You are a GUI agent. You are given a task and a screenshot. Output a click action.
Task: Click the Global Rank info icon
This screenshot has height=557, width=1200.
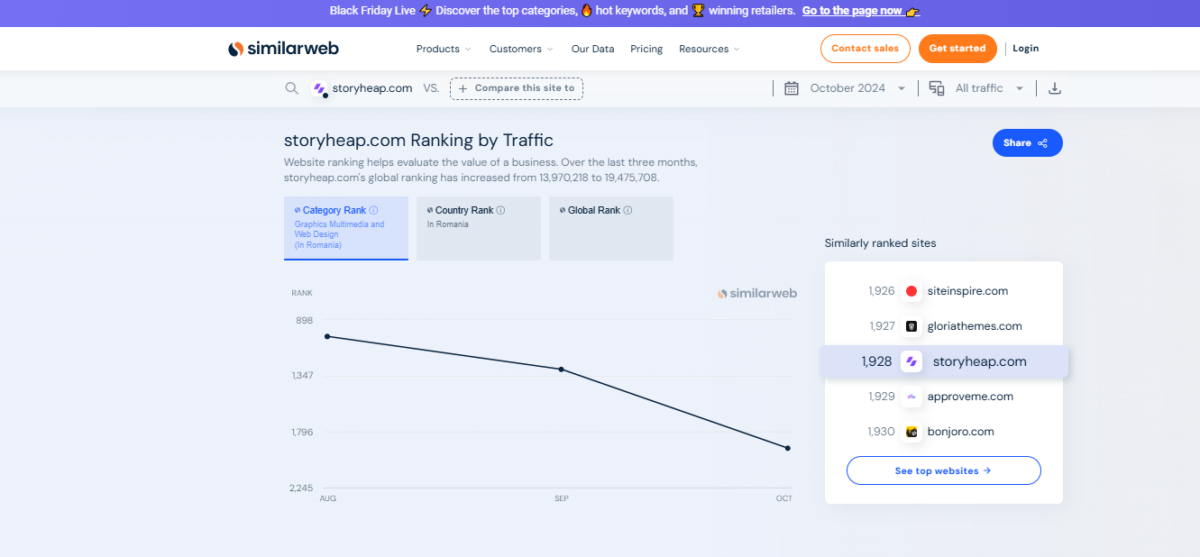(628, 211)
